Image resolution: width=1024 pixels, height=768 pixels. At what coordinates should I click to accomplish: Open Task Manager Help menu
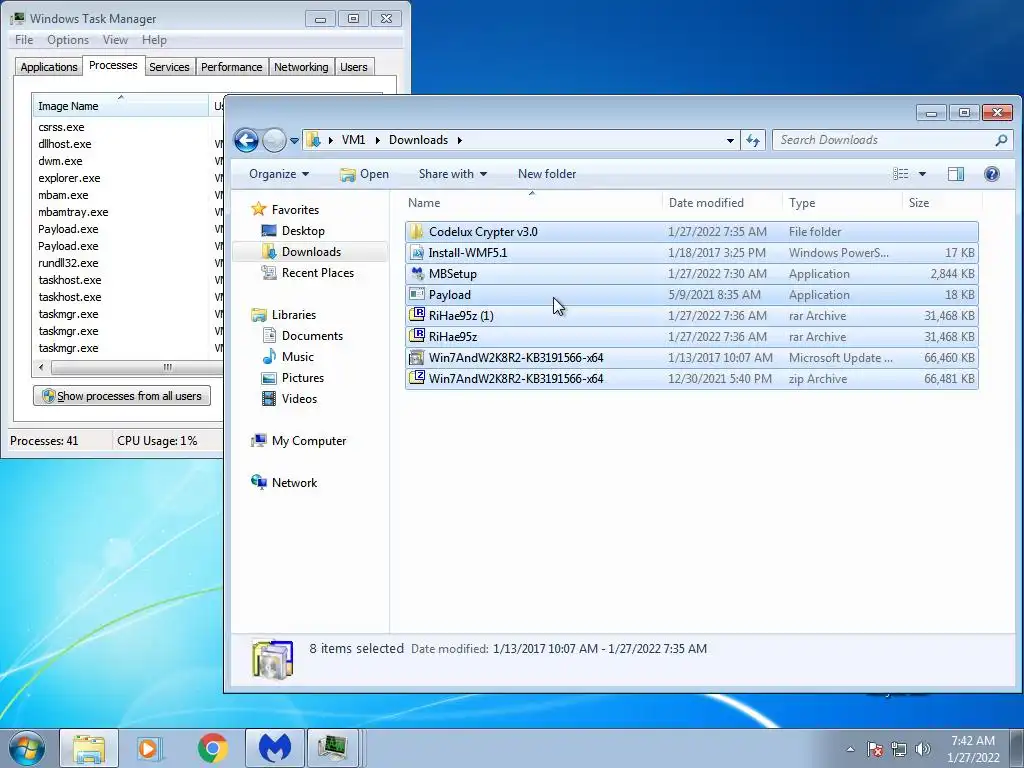click(x=154, y=40)
